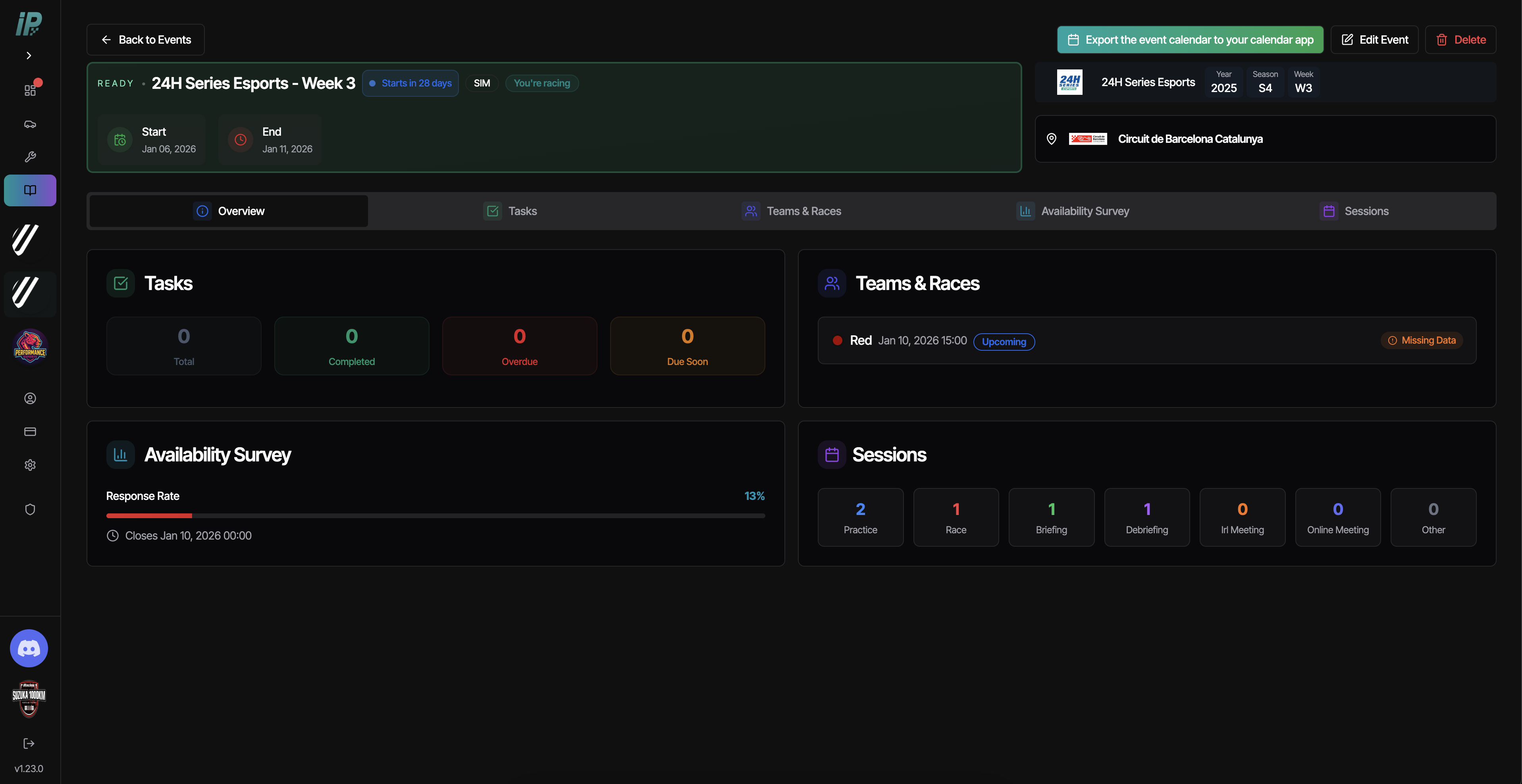
Task: Expand the sidebar with chevron arrow
Action: click(29, 56)
